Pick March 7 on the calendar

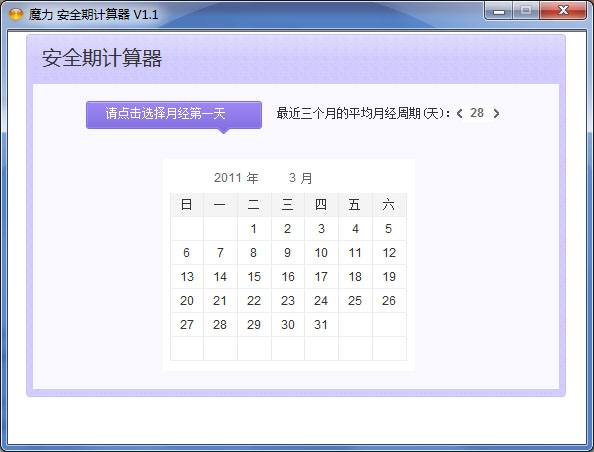tap(220, 253)
